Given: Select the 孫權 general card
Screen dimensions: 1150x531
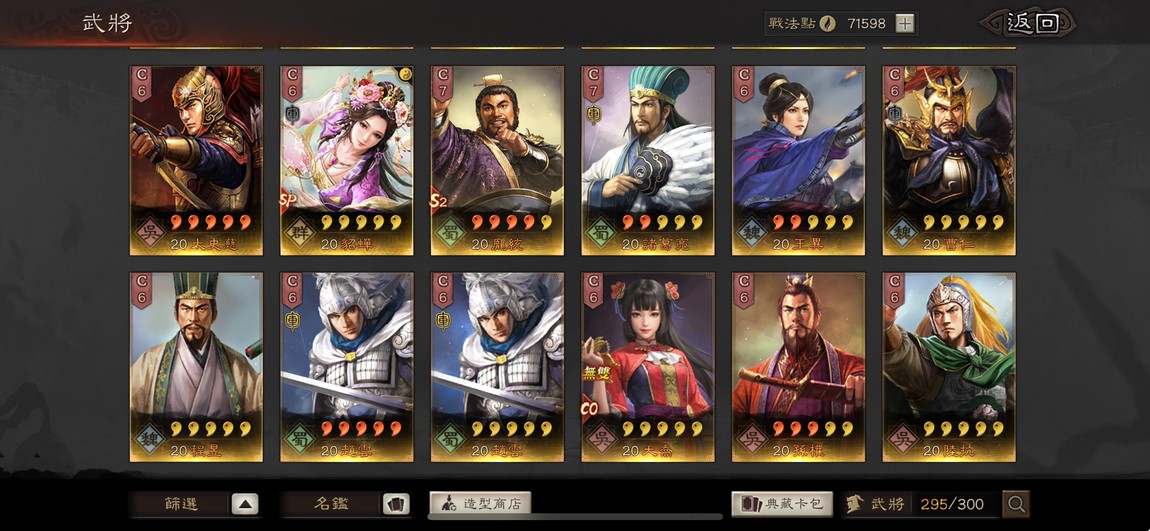Looking at the screenshot, I should (x=799, y=367).
